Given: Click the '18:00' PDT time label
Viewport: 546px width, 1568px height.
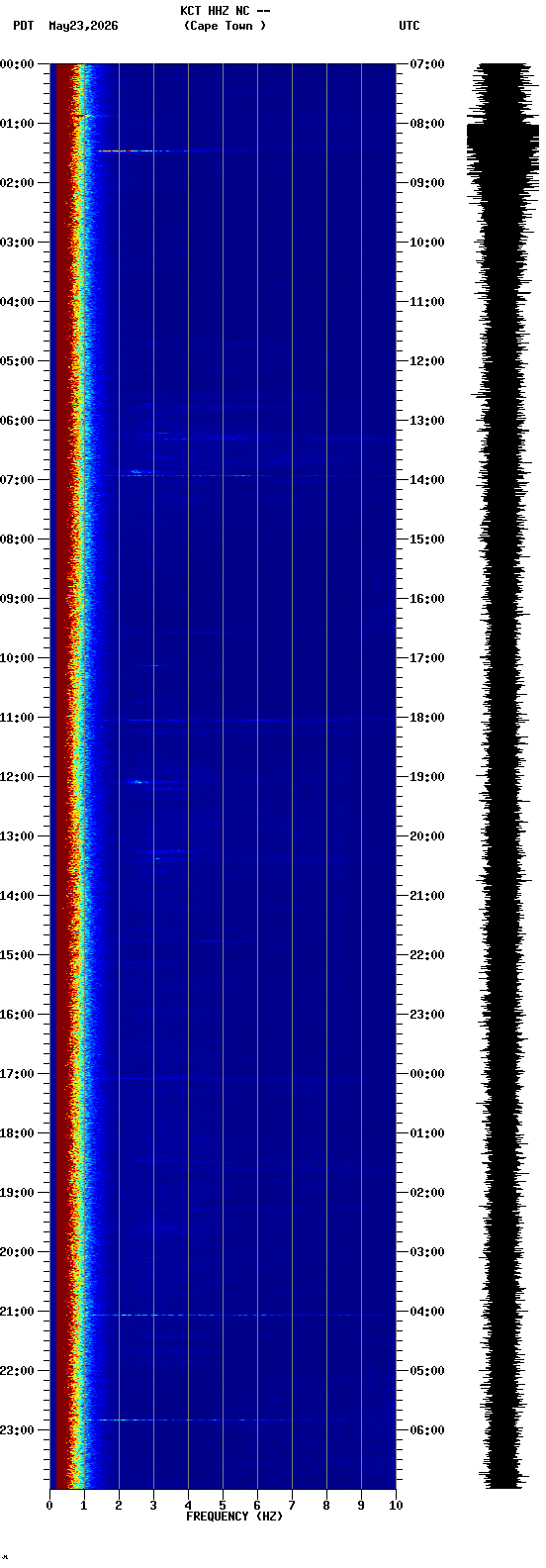Looking at the screenshot, I should coord(17,1133).
